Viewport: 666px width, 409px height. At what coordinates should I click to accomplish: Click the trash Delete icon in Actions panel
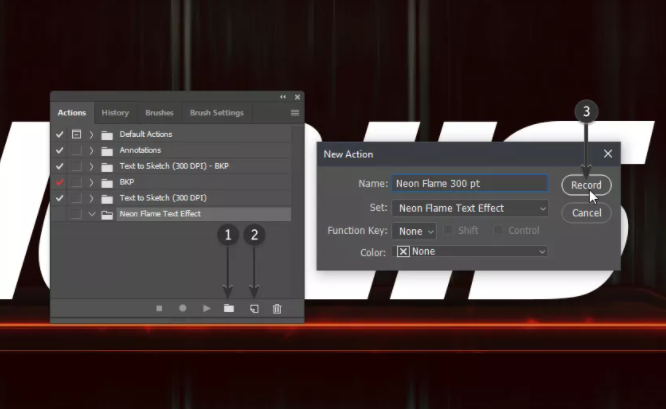(x=277, y=309)
